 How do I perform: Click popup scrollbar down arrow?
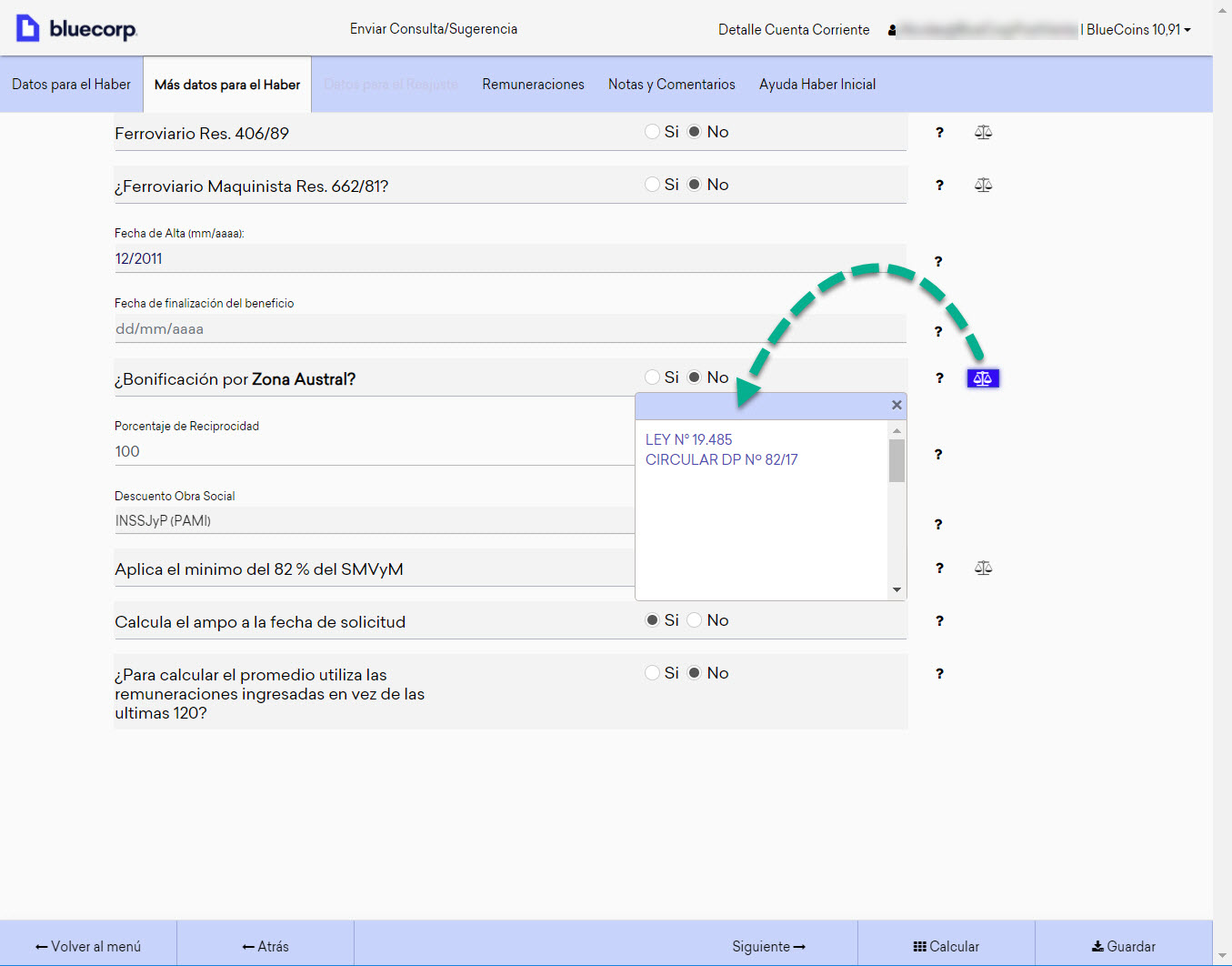click(897, 590)
